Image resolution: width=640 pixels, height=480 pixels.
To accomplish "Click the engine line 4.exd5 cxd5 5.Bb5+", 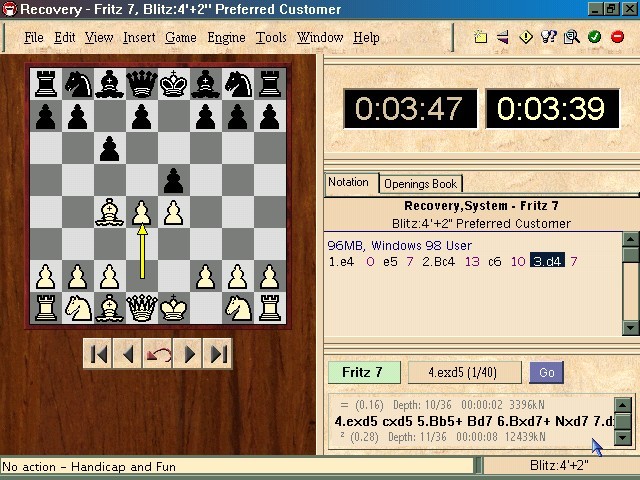I will [x=474, y=421].
